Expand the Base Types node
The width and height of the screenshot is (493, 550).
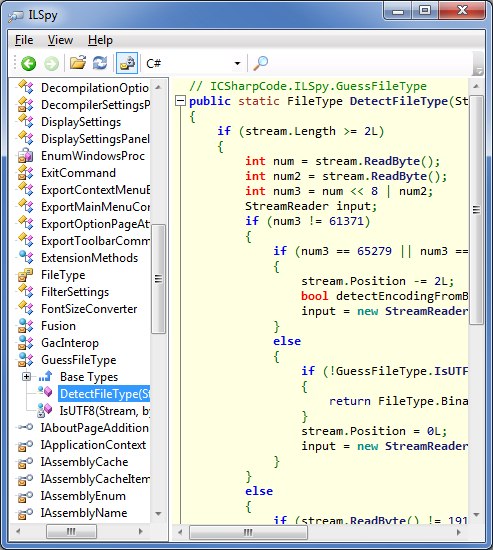pyautogui.click(x=26, y=377)
